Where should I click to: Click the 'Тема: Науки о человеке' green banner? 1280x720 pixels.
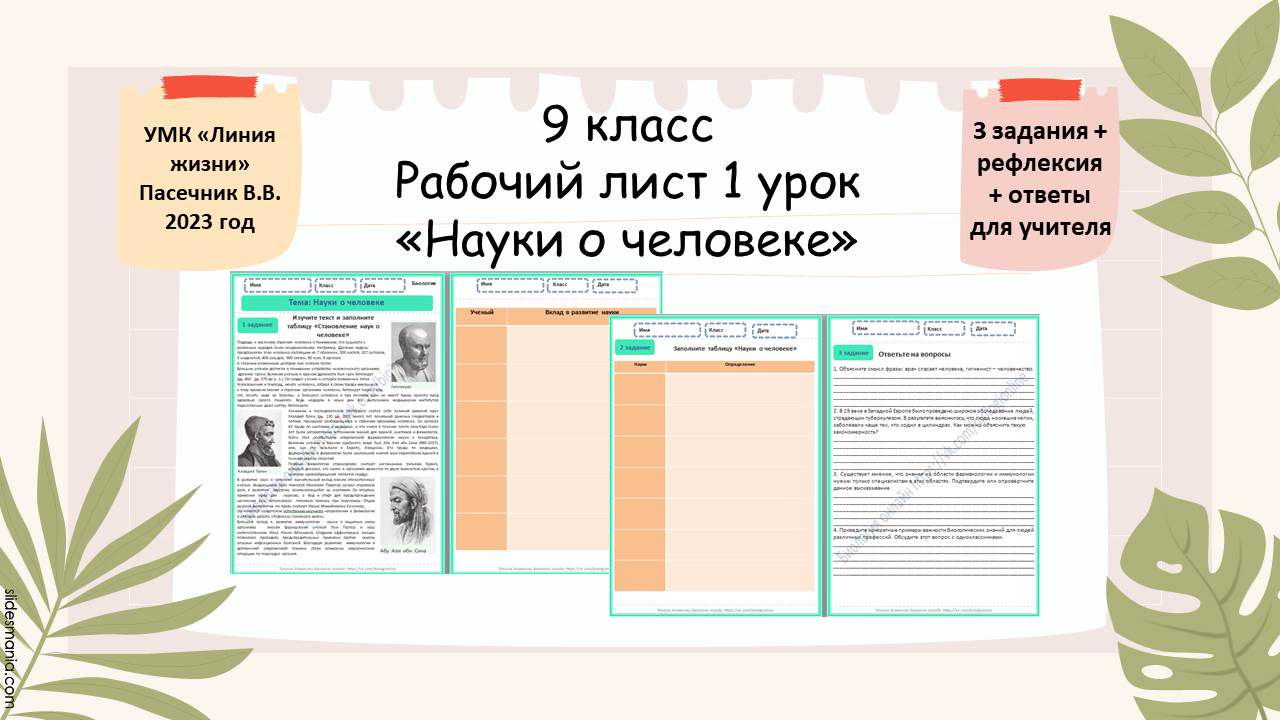(x=337, y=302)
